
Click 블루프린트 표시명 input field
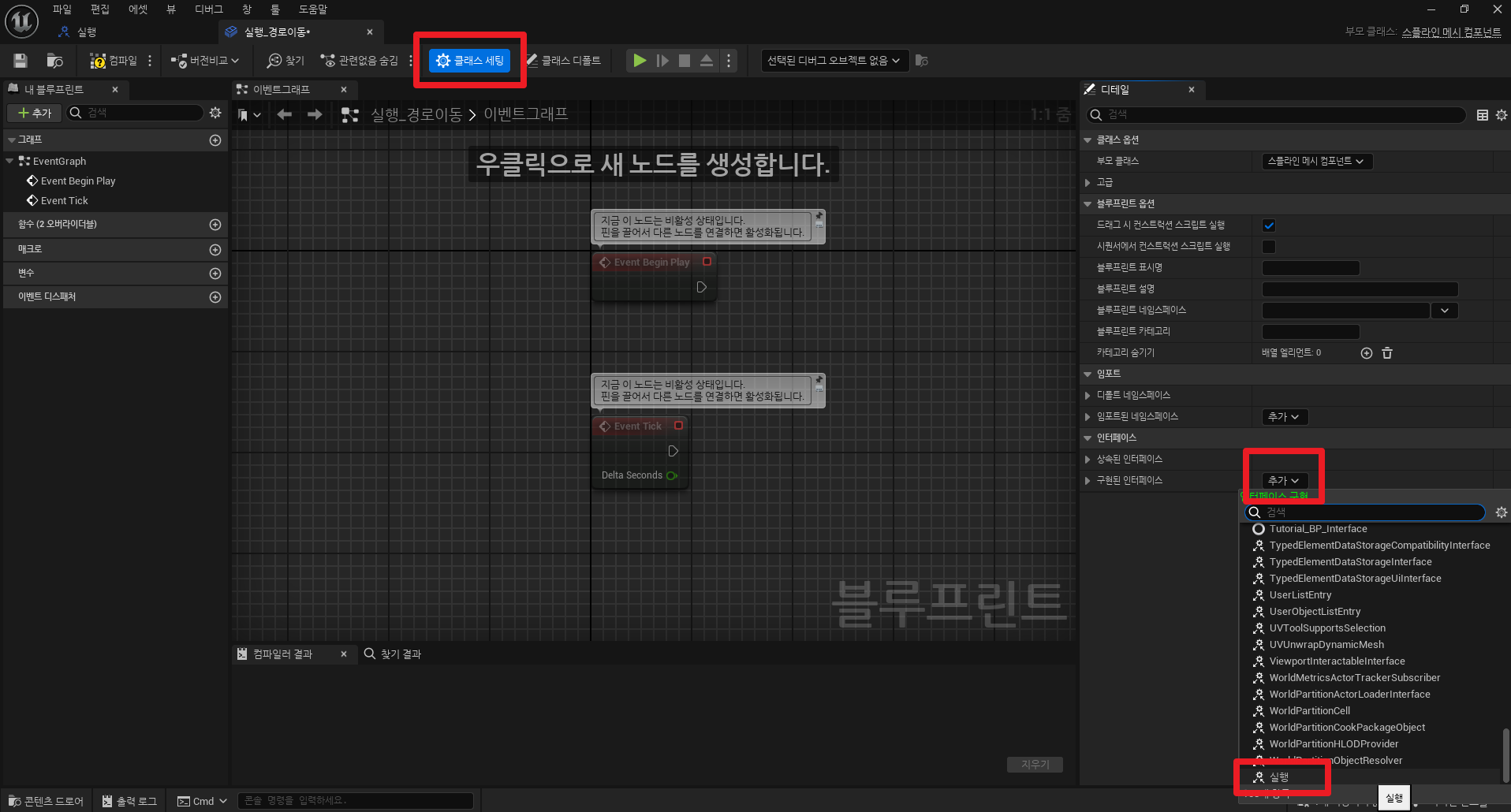1311,268
